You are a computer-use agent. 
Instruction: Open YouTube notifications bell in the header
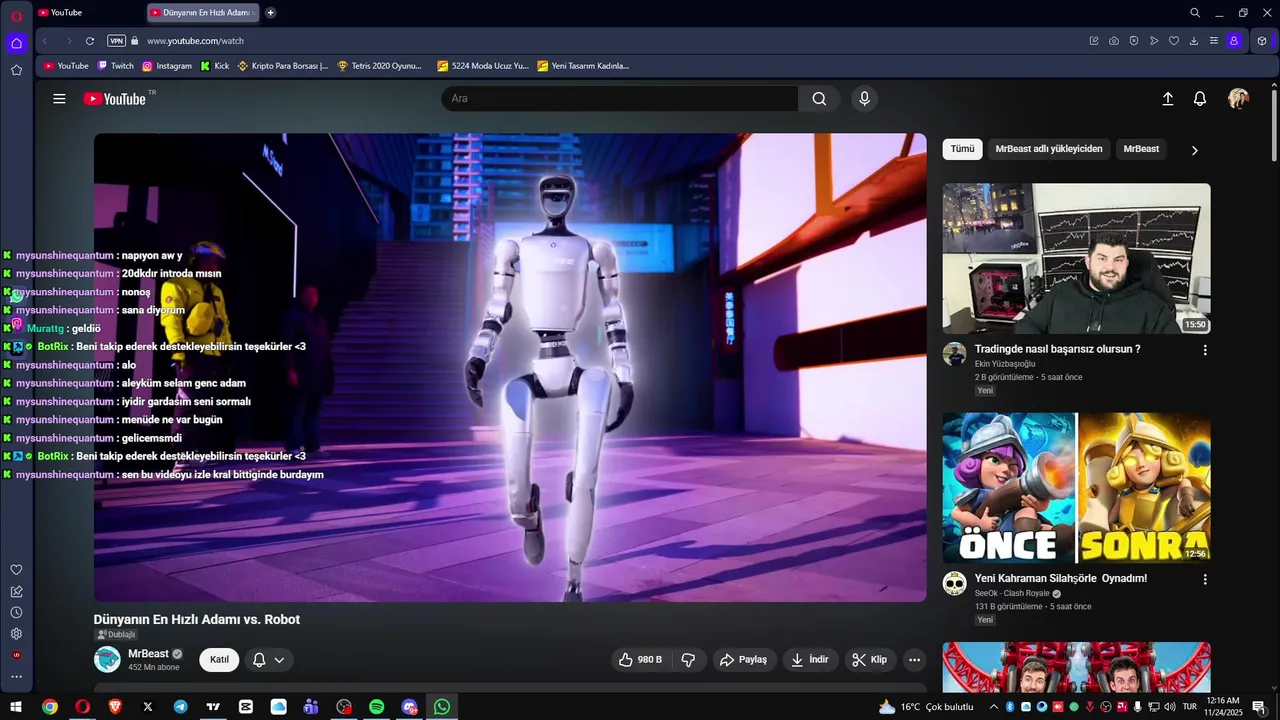(1200, 99)
